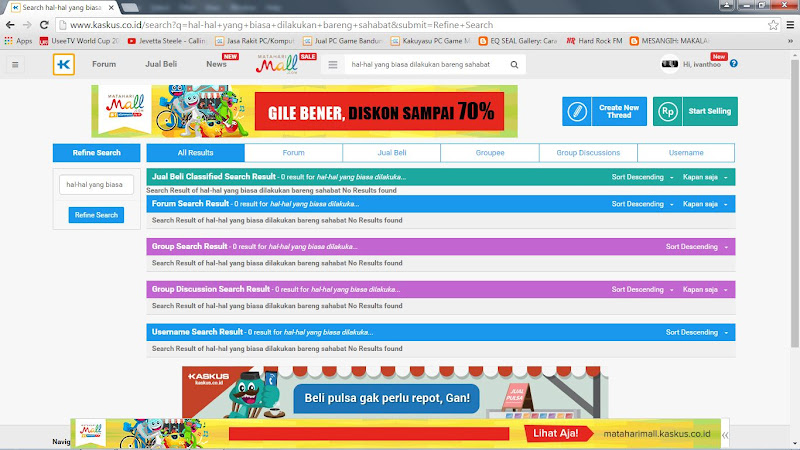Screen dimensions: 800x450
Task: Click the Hi, ivanthoo username link
Action: tap(702, 65)
